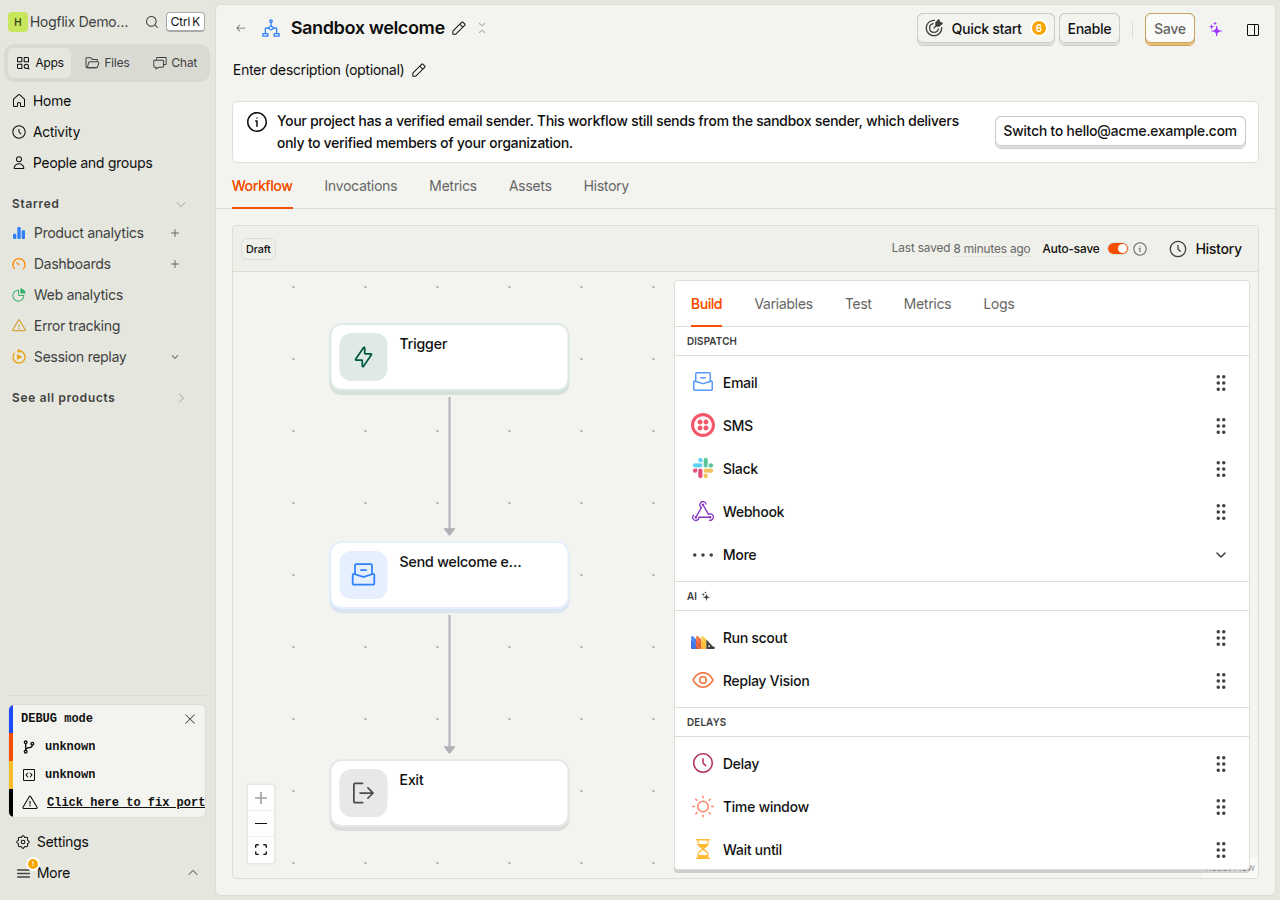
Task: Click the Save button
Action: 1170,29
